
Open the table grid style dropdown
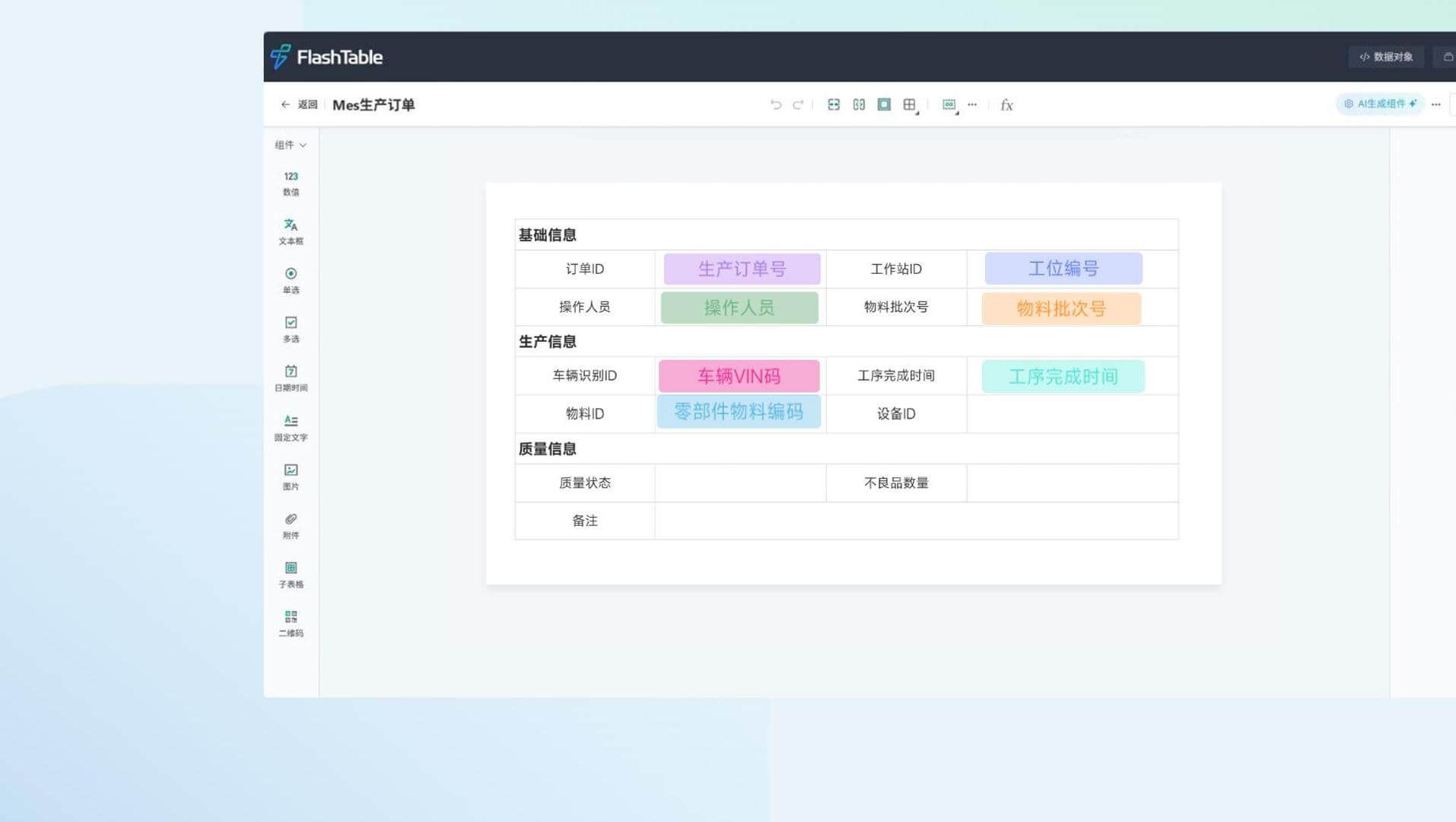(x=909, y=104)
